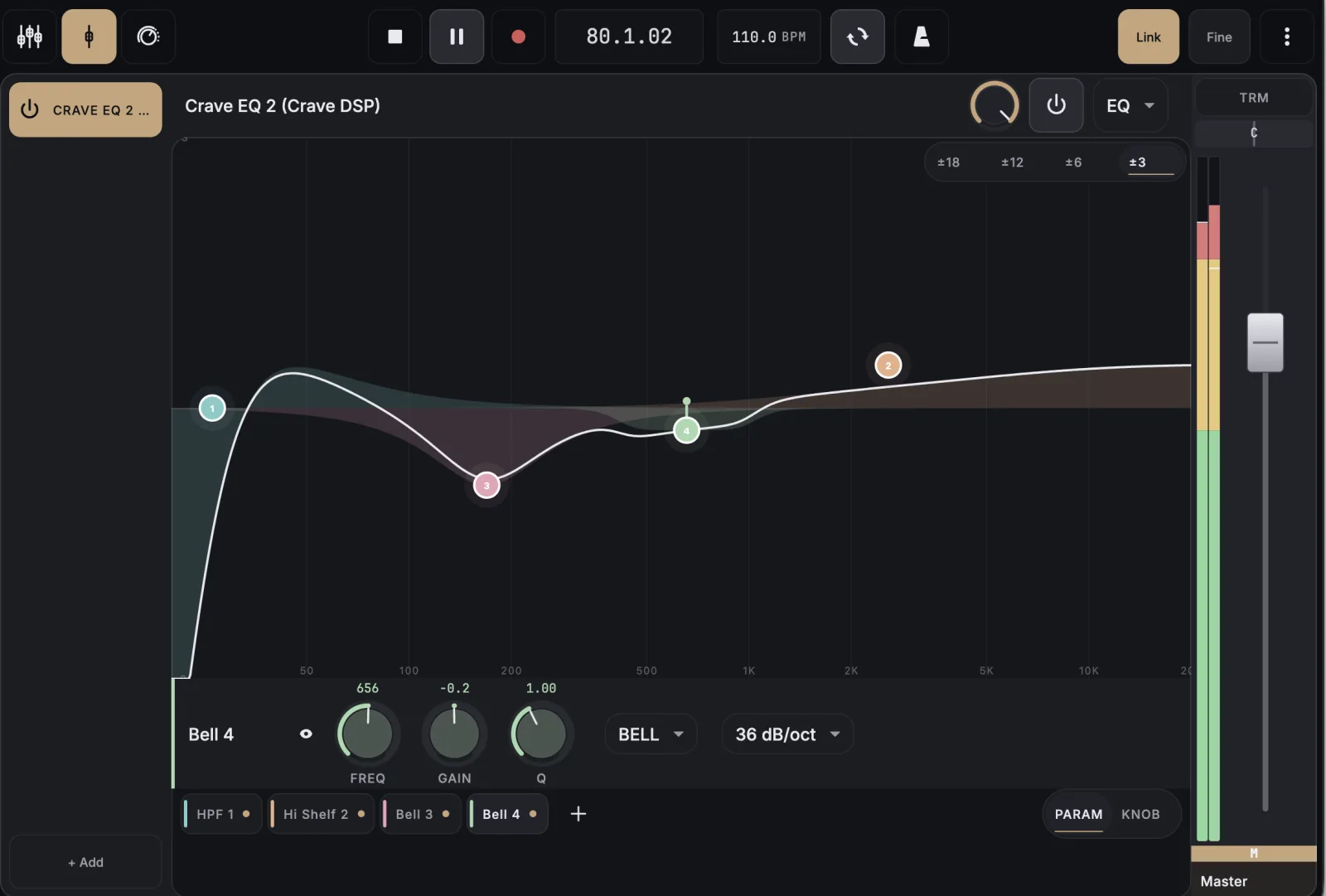This screenshot has height=896, width=1326.
Task: Select green EQ node 4
Action: coord(686,430)
